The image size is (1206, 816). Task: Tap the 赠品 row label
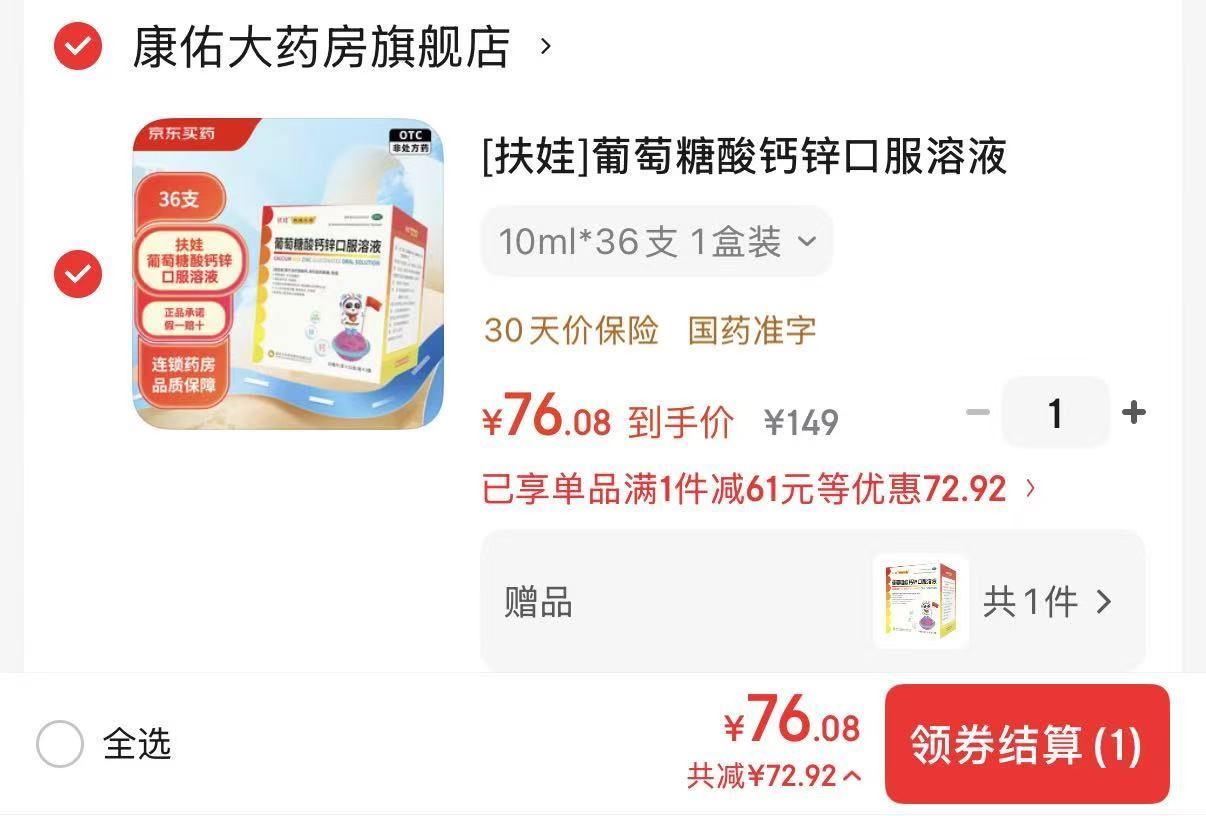pos(538,603)
